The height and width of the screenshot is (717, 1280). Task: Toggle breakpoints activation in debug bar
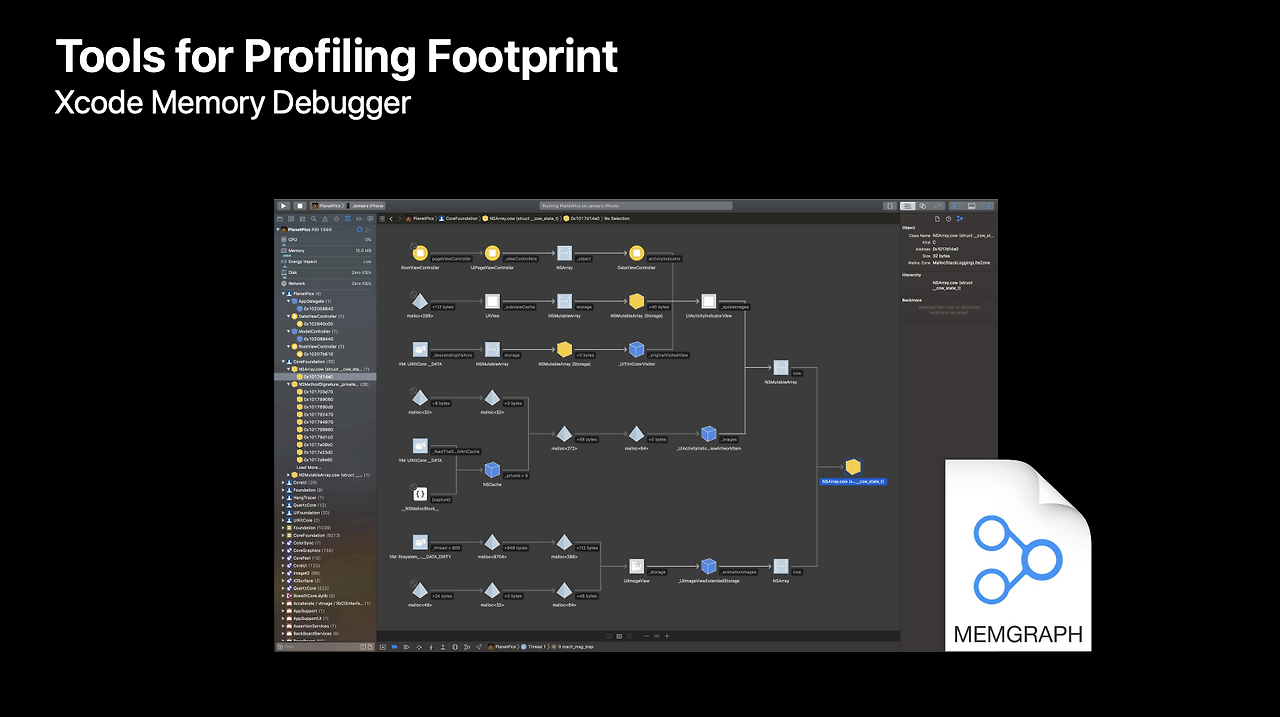394,647
